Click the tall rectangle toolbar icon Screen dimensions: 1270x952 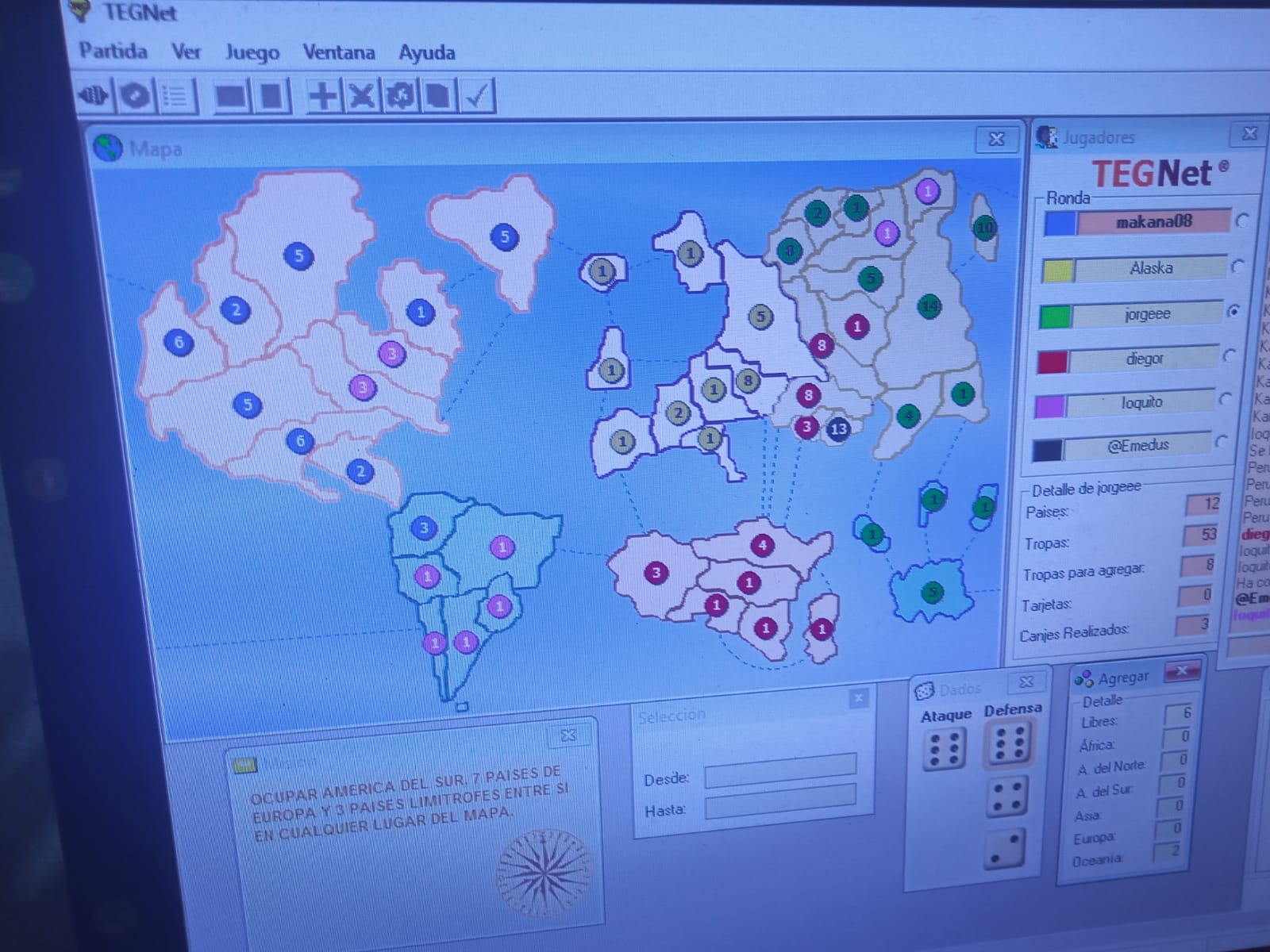271,96
